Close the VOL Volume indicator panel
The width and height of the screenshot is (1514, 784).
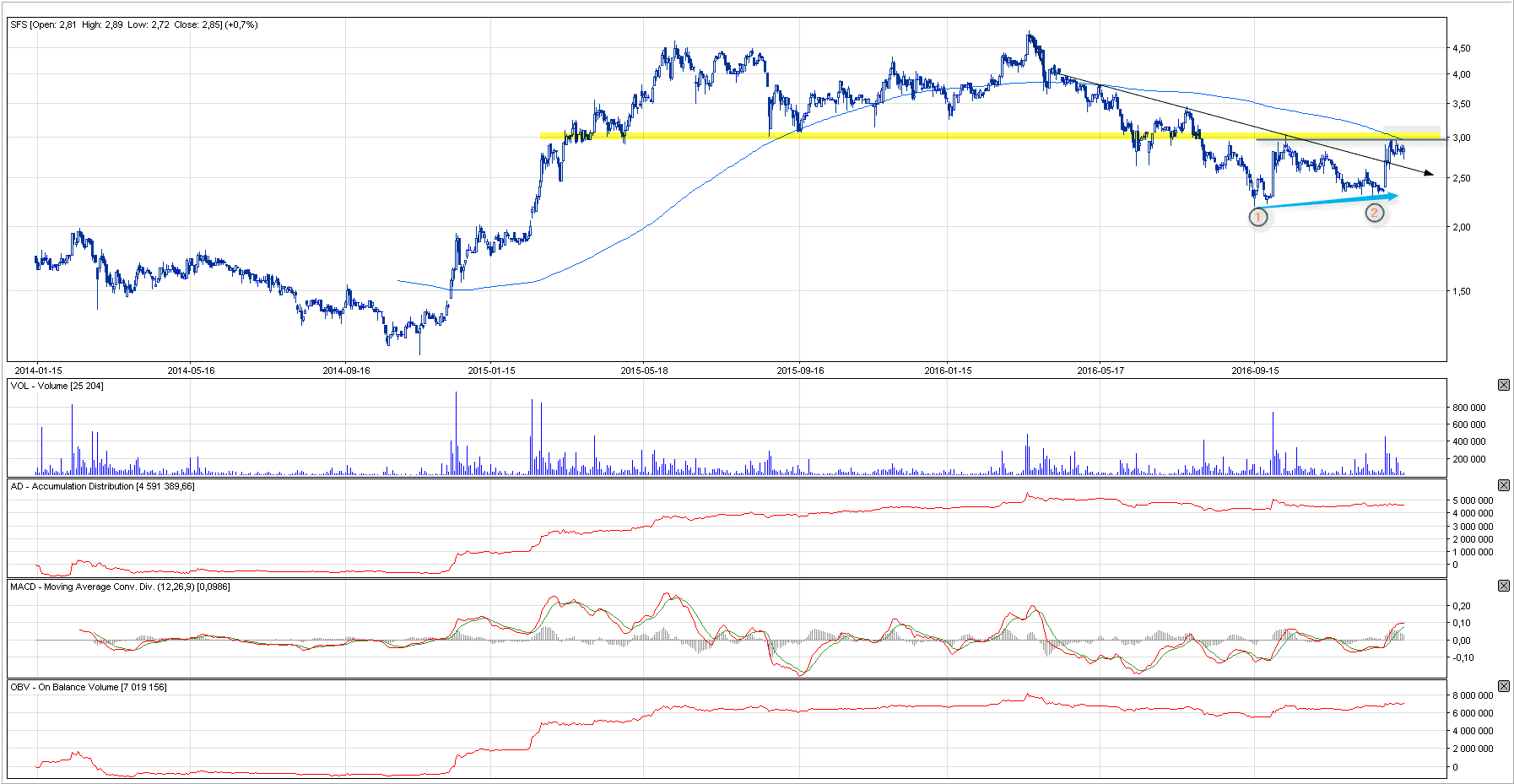1503,385
